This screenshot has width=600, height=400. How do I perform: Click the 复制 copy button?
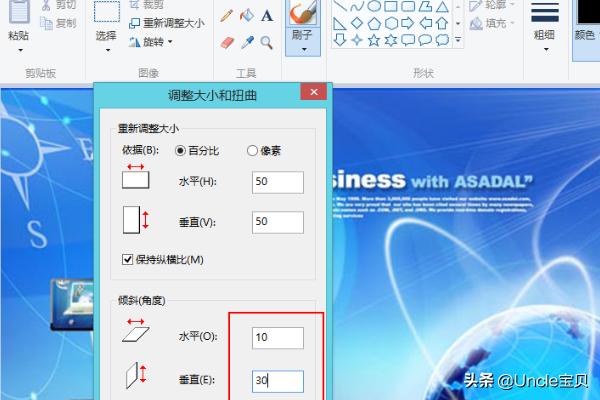(58, 23)
